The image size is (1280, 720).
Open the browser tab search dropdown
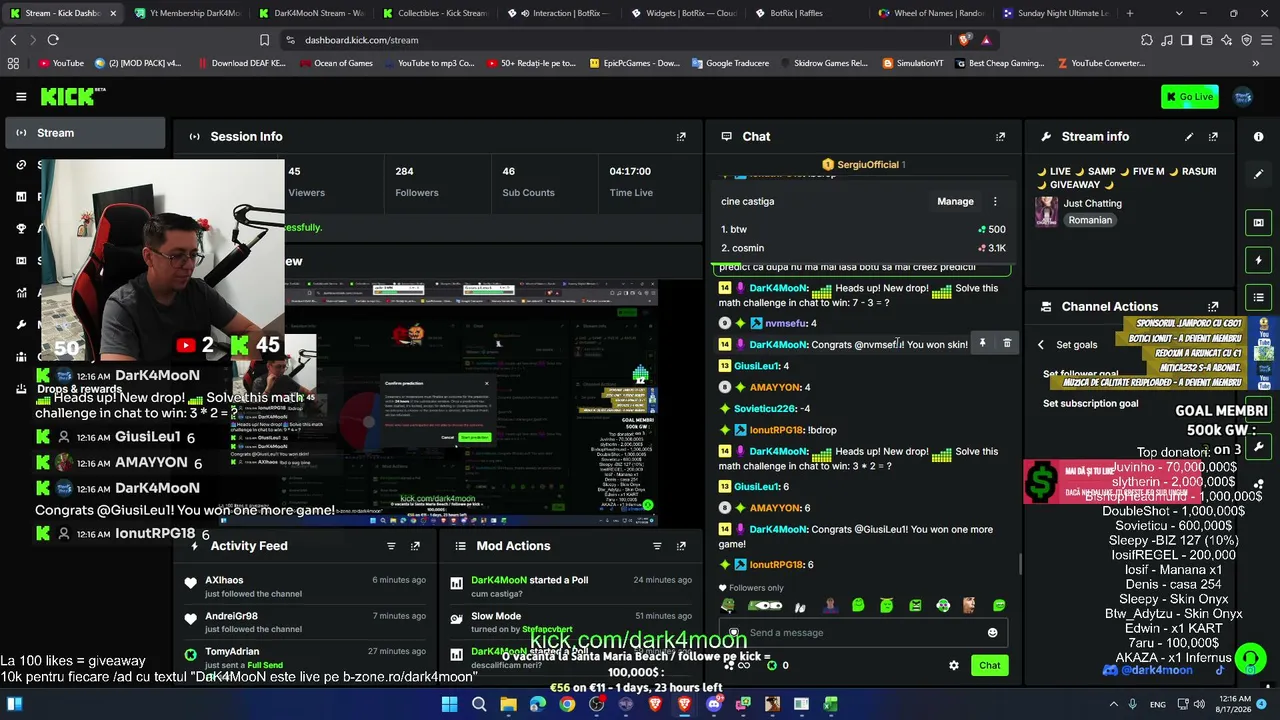pos(1179,13)
